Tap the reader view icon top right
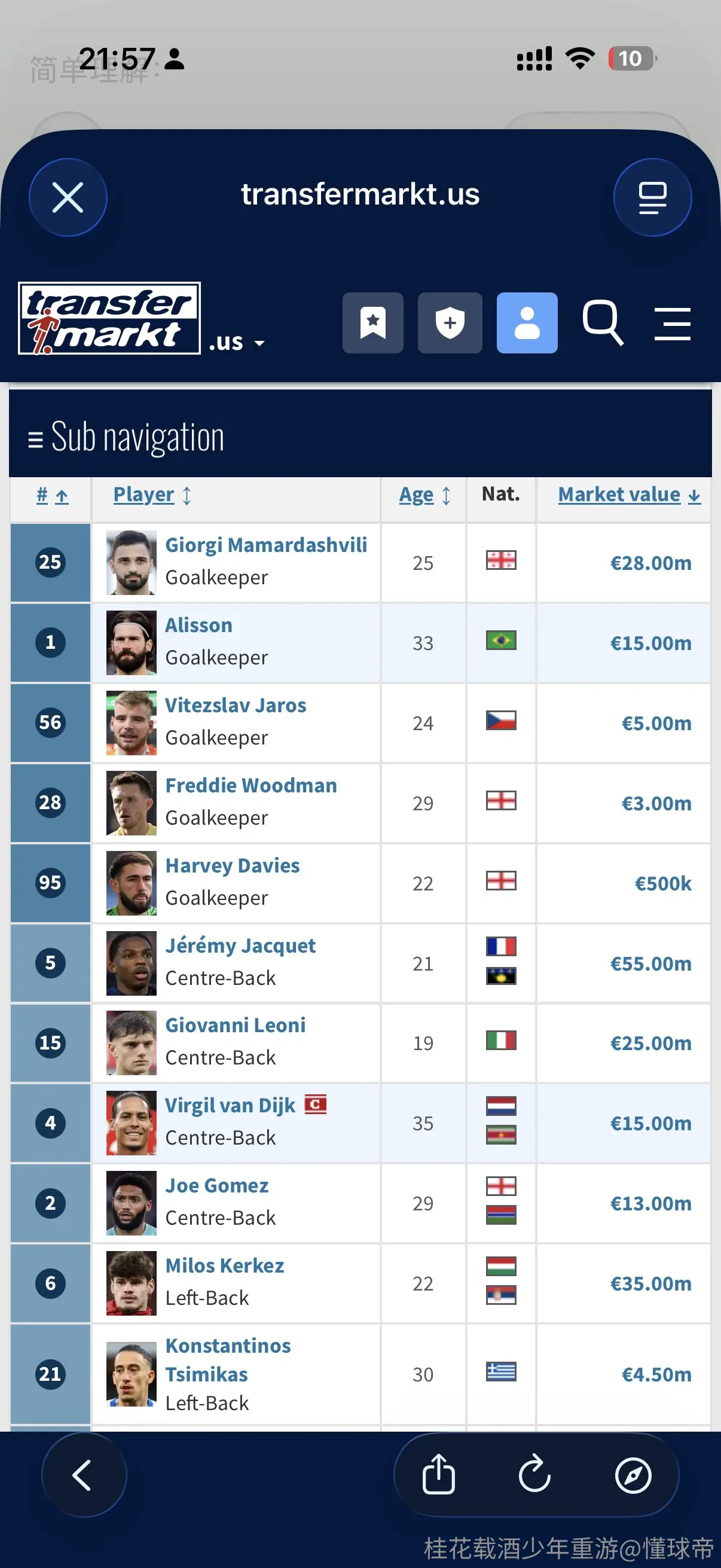Viewport: 721px width, 1568px height. click(x=652, y=197)
